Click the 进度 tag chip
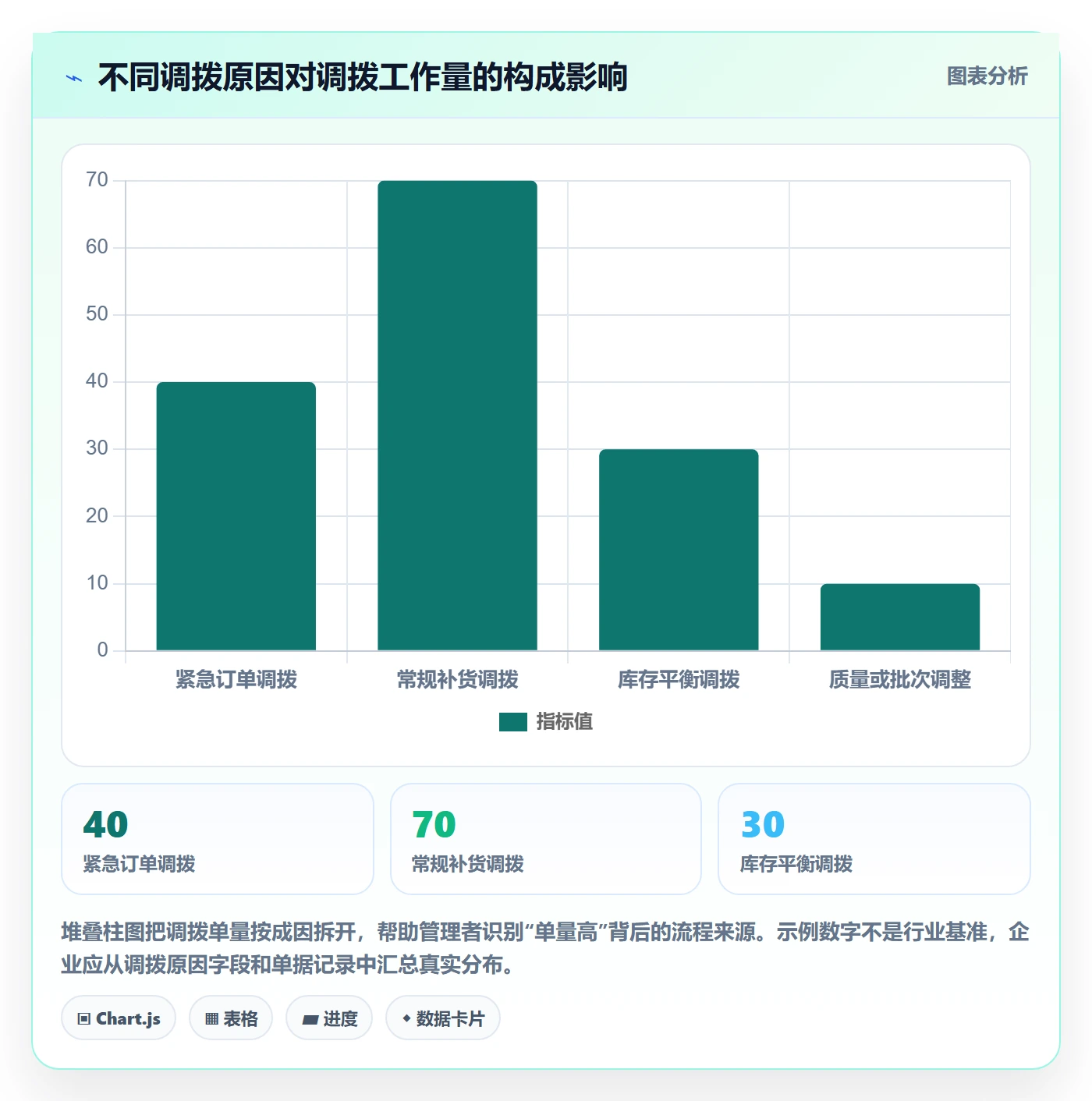The image size is (1092, 1101). tap(329, 1018)
